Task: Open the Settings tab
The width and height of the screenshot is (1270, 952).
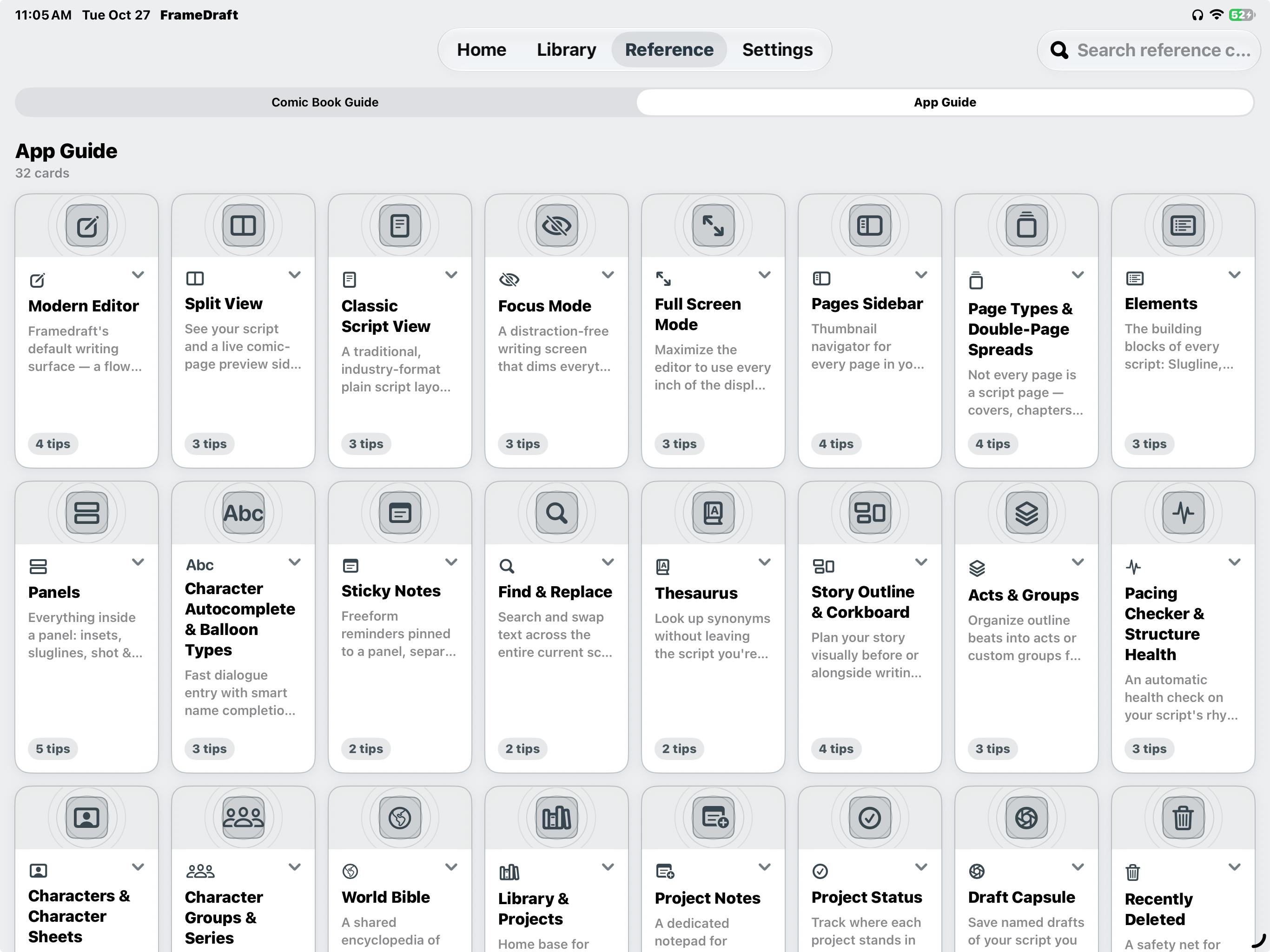Action: 777,50
